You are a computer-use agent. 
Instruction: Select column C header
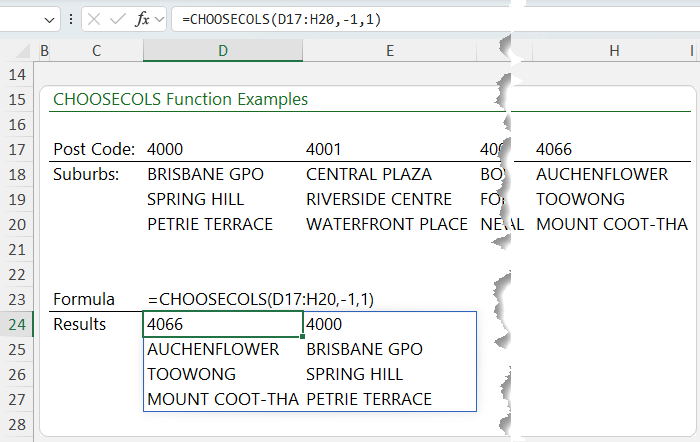coord(96,50)
